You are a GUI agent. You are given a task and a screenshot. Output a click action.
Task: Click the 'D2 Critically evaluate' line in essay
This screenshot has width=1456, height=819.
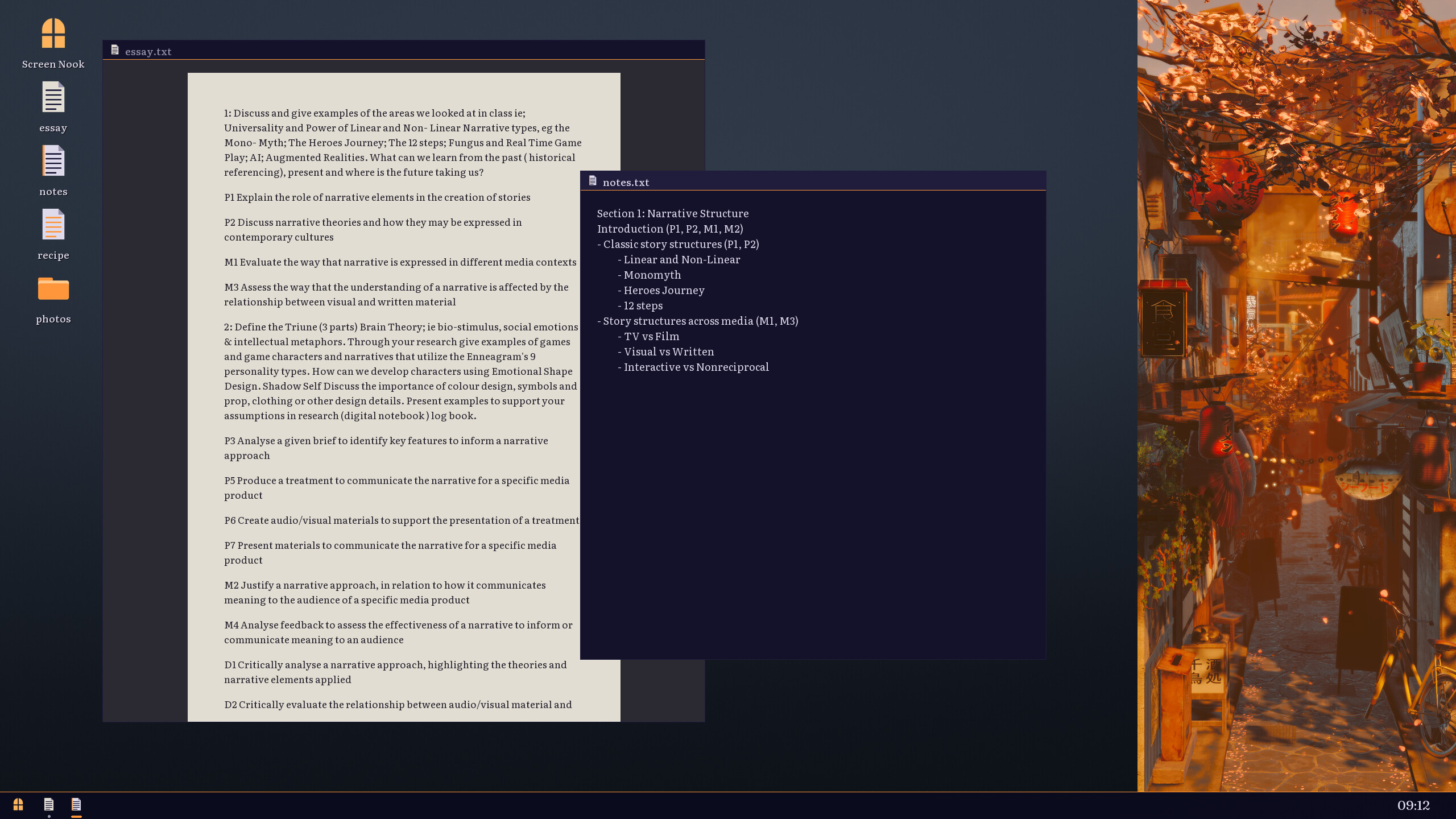[x=398, y=705]
